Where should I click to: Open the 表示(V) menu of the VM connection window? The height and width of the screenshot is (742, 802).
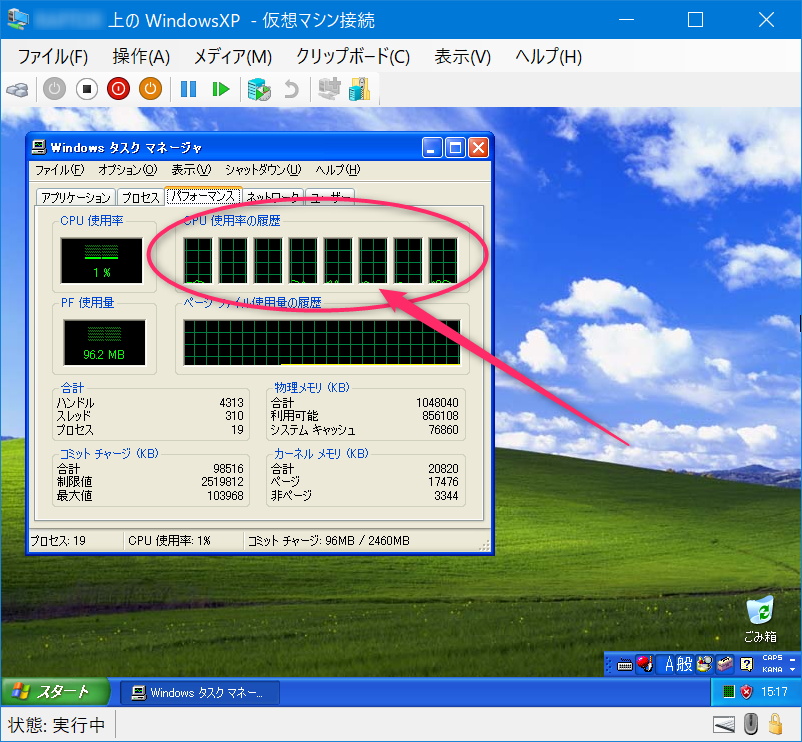pos(462,56)
